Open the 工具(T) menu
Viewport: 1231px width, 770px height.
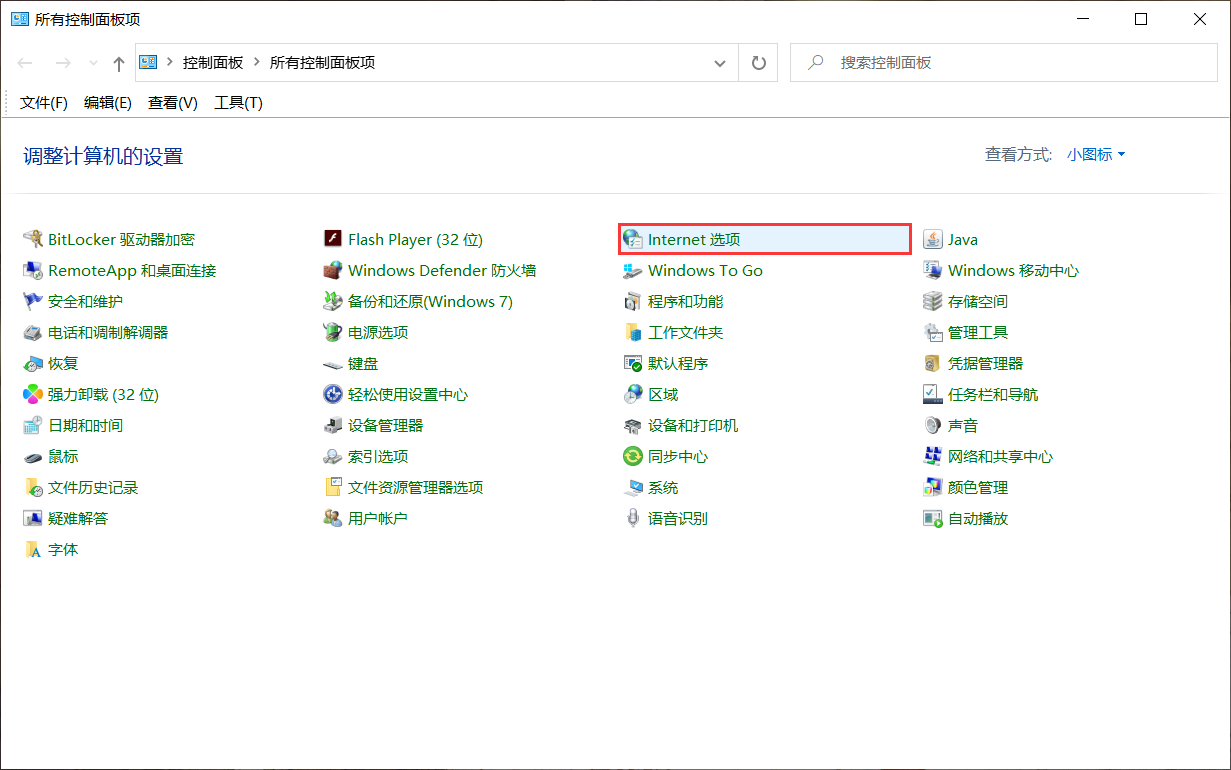238,102
